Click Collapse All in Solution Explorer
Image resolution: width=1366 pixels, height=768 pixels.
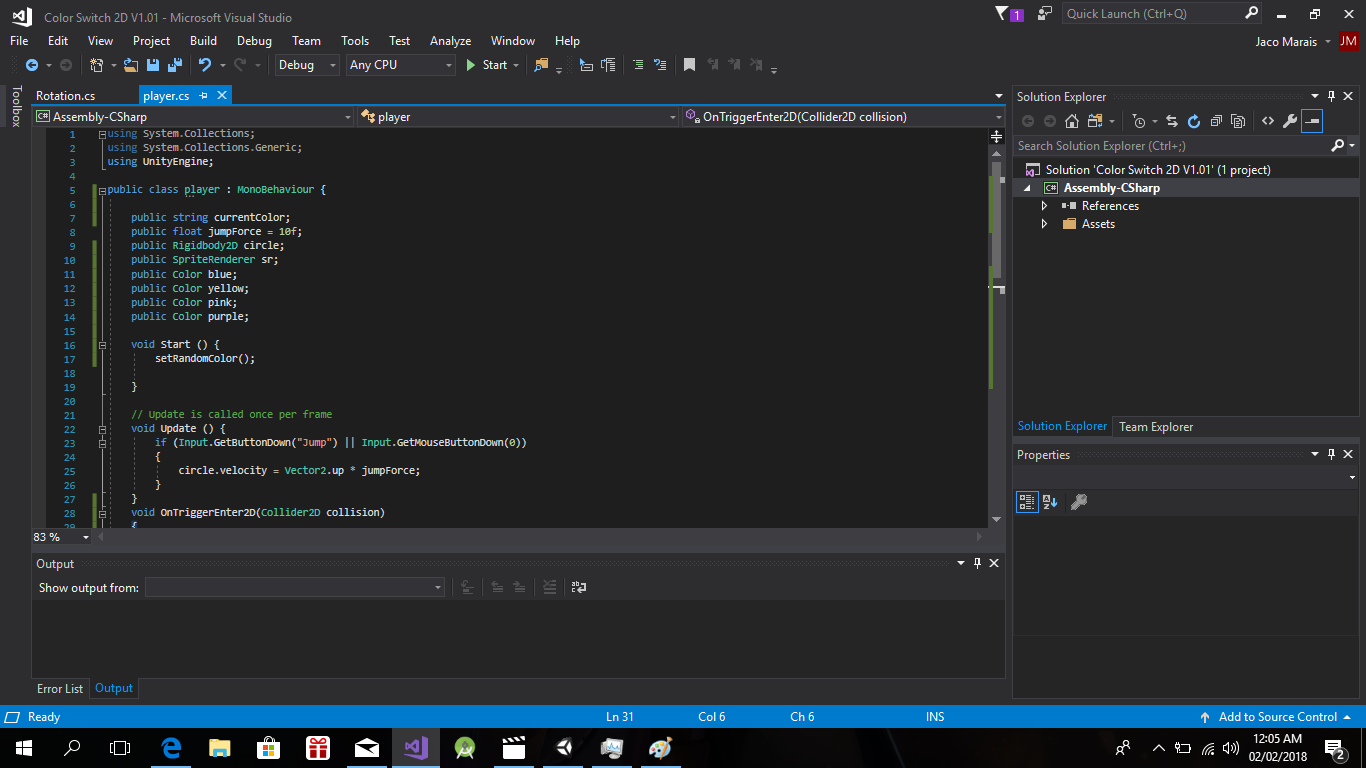tap(1216, 121)
